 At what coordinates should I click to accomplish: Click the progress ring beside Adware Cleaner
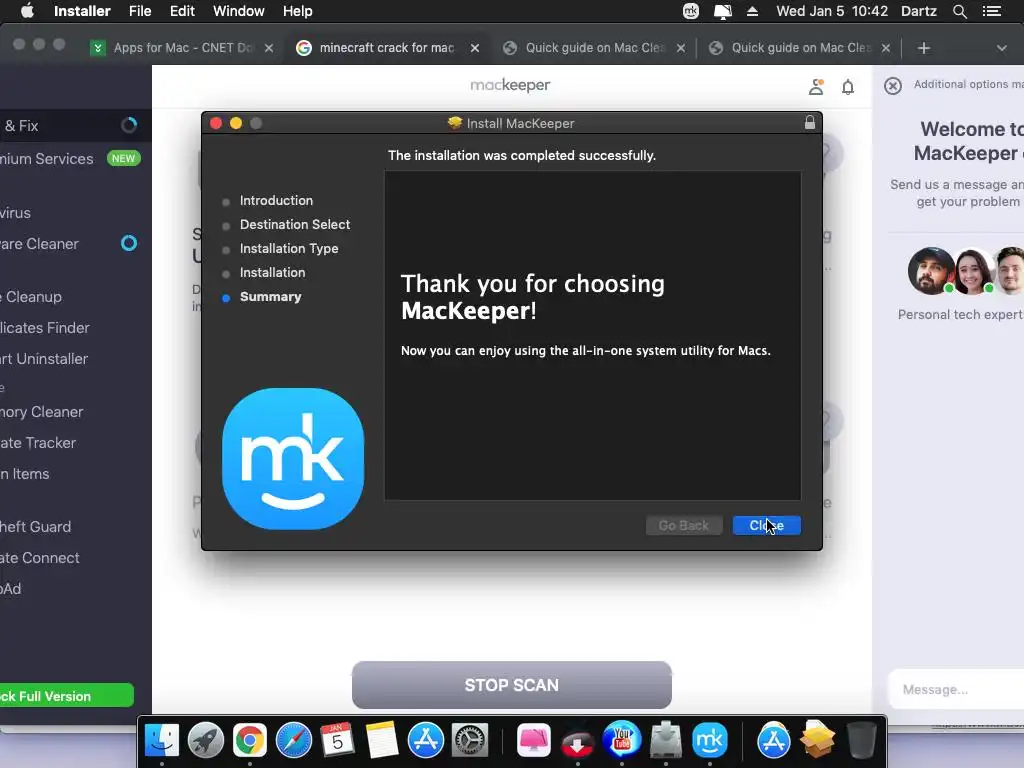[x=129, y=243]
